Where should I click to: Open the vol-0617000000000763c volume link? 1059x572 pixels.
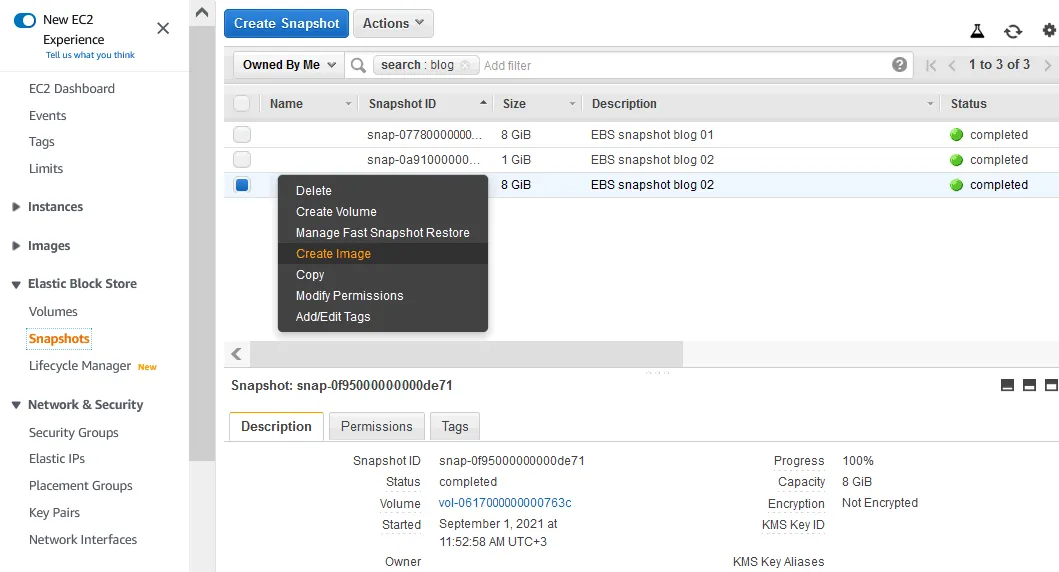click(505, 503)
